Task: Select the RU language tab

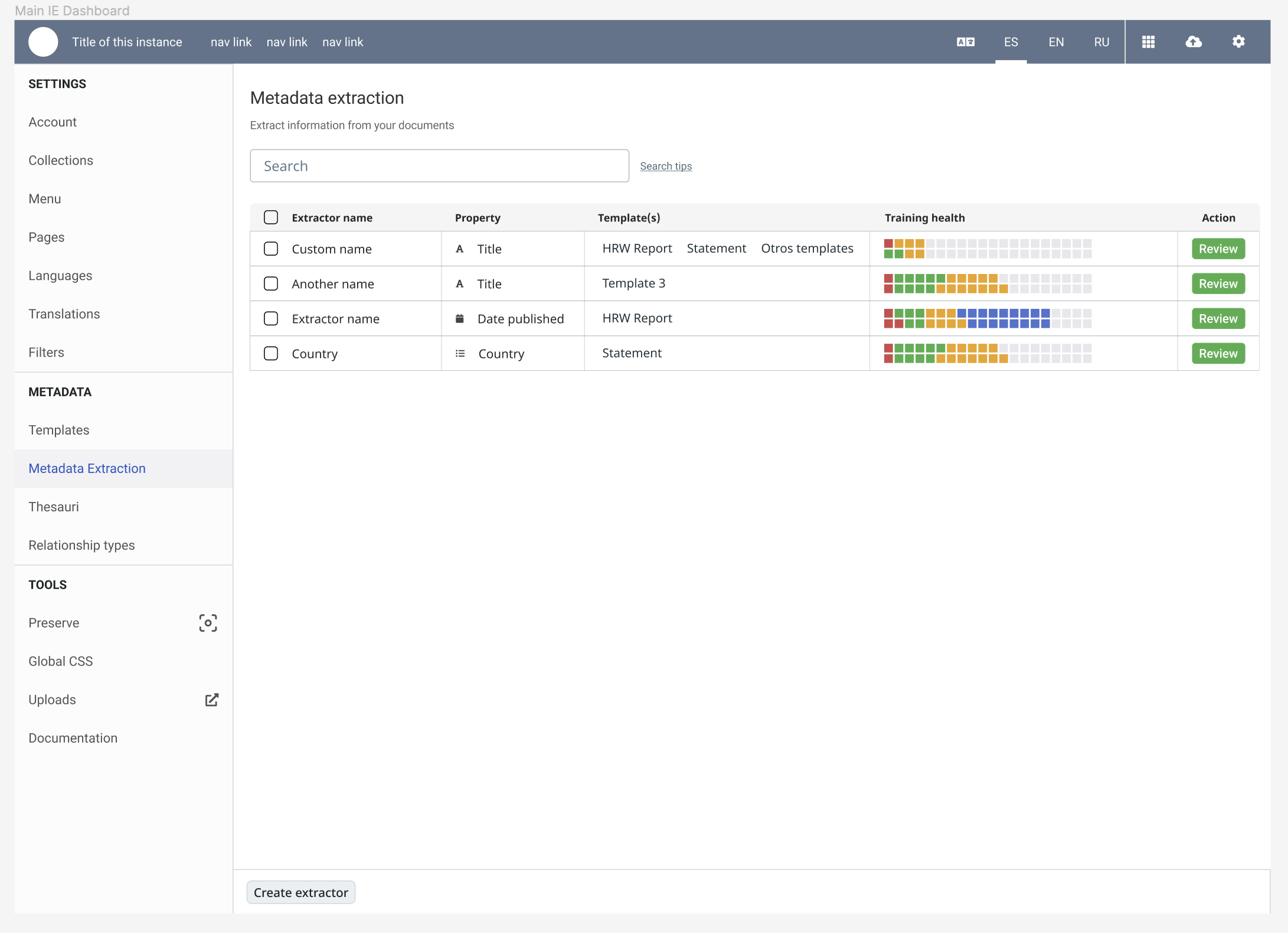Action: (1100, 42)
